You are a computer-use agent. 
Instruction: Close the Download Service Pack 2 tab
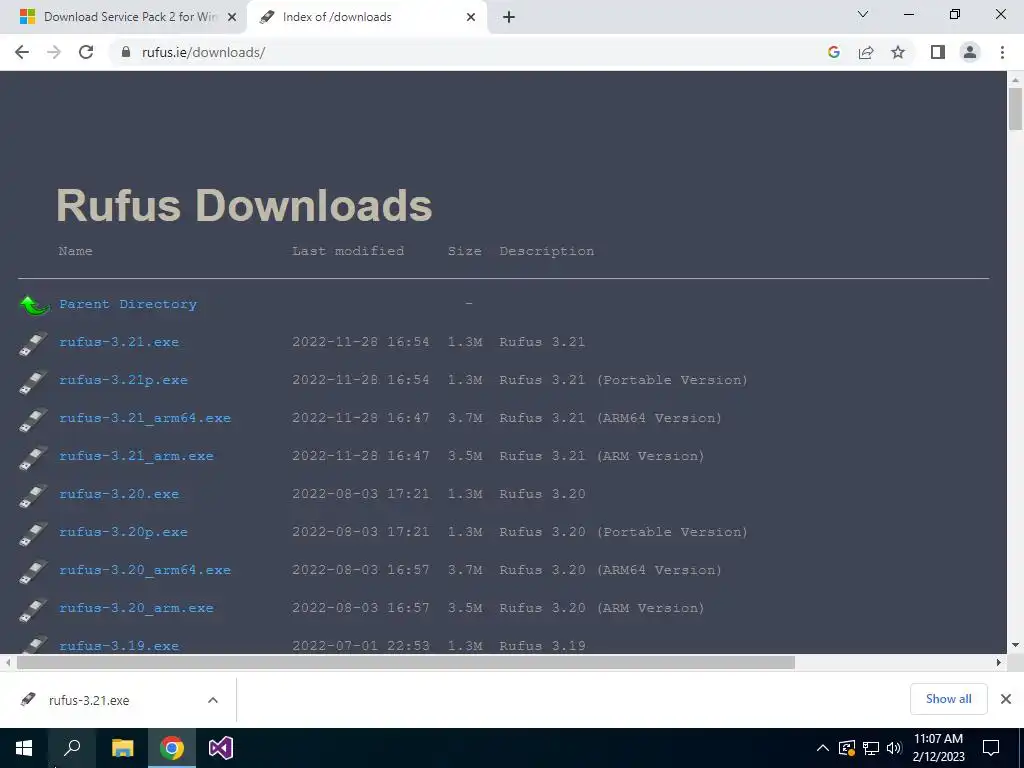pos(231,17)
